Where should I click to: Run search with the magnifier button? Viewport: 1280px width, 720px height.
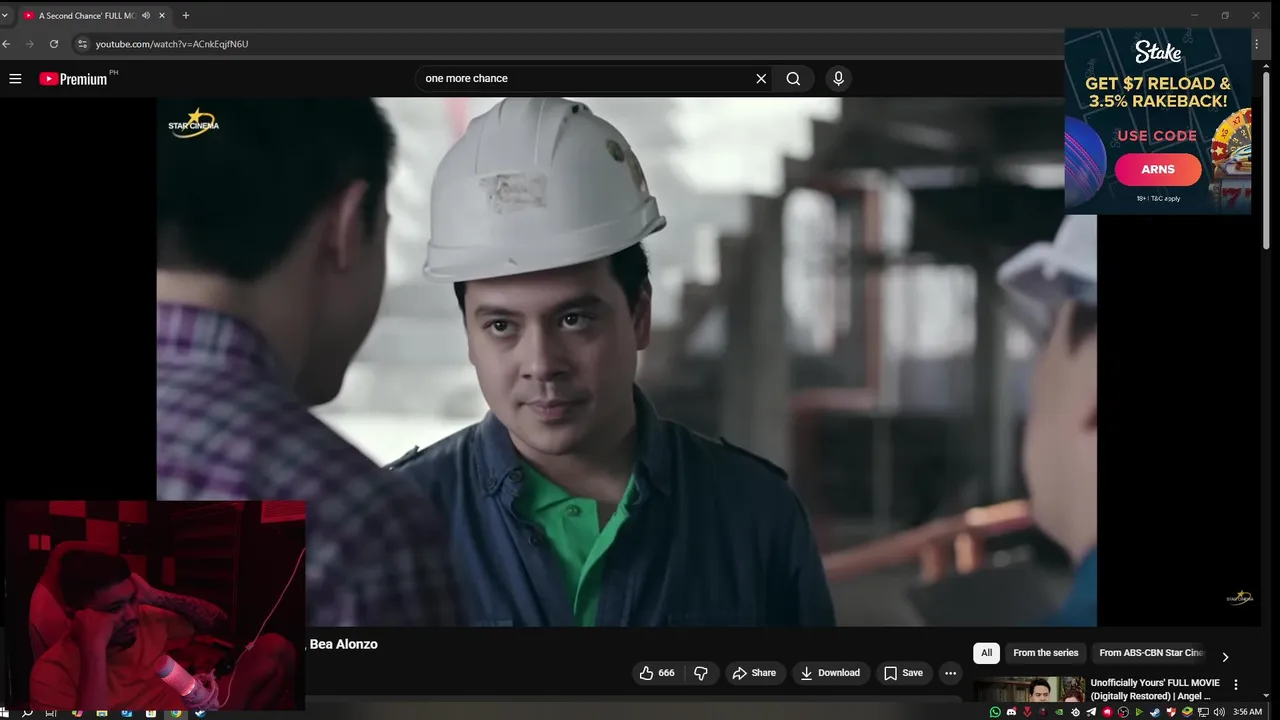click(x=793, y=78)
